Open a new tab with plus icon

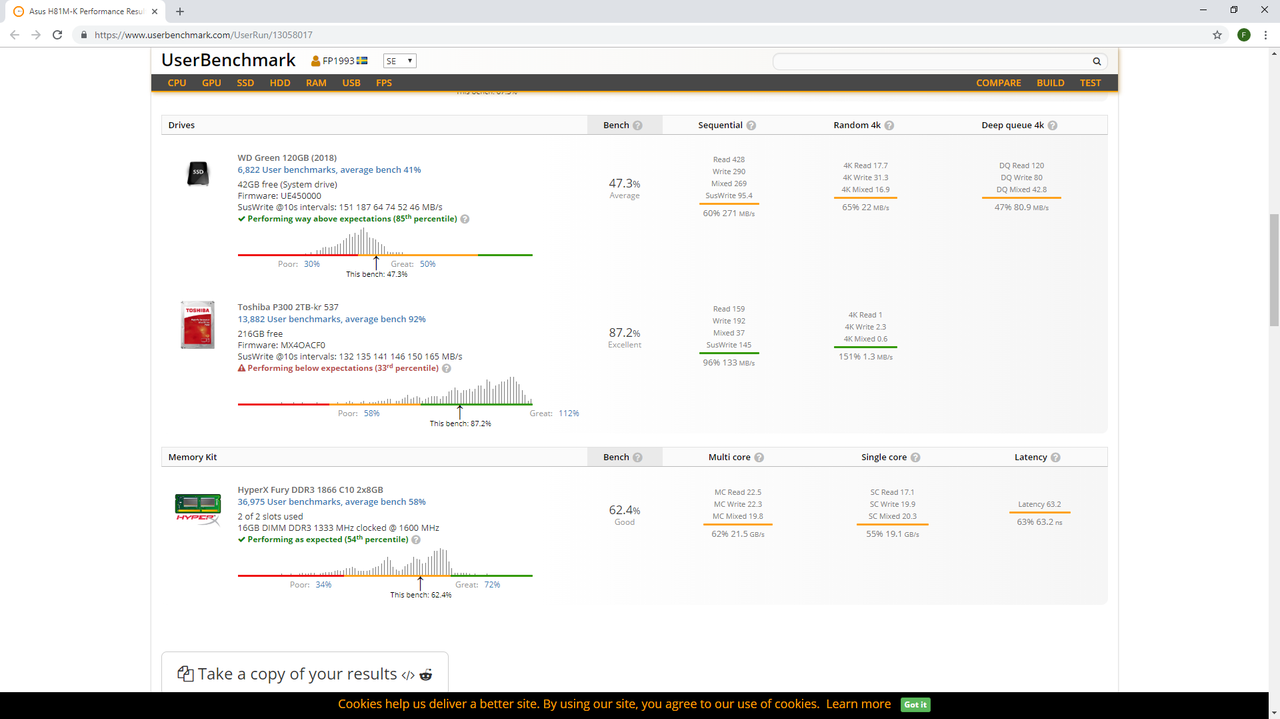180,11
